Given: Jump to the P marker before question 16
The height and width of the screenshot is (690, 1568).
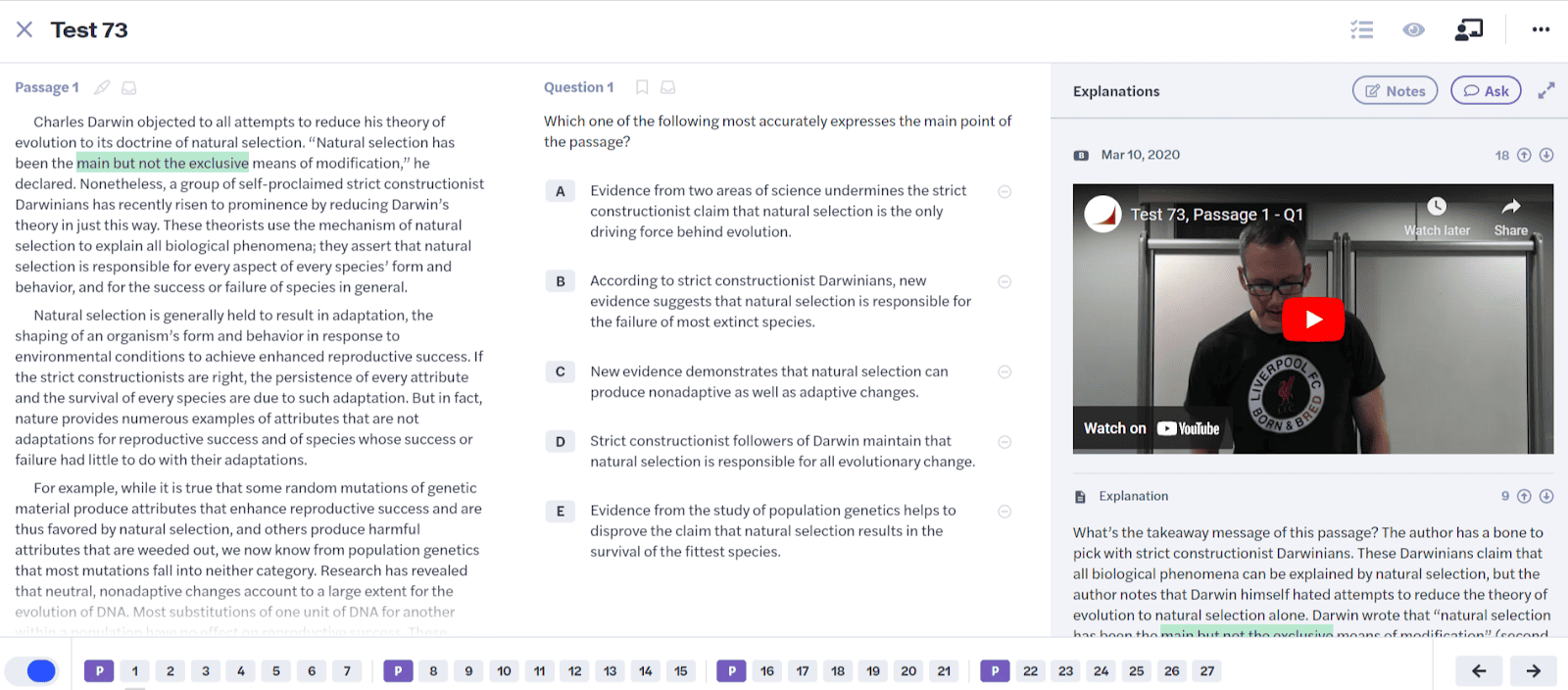Looking at the screenshot, I should click(731, 671).
